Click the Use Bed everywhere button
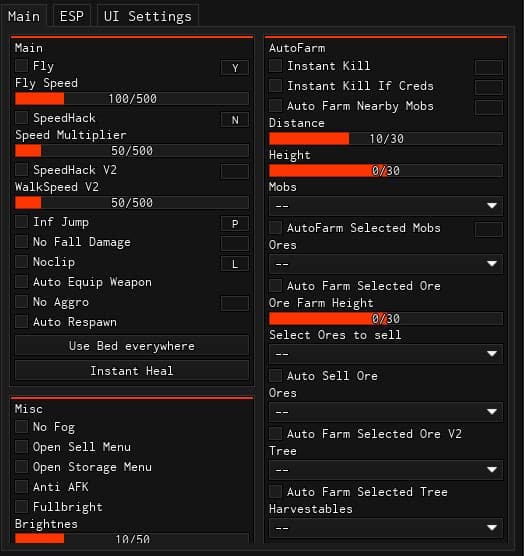 tap(132, 346)
